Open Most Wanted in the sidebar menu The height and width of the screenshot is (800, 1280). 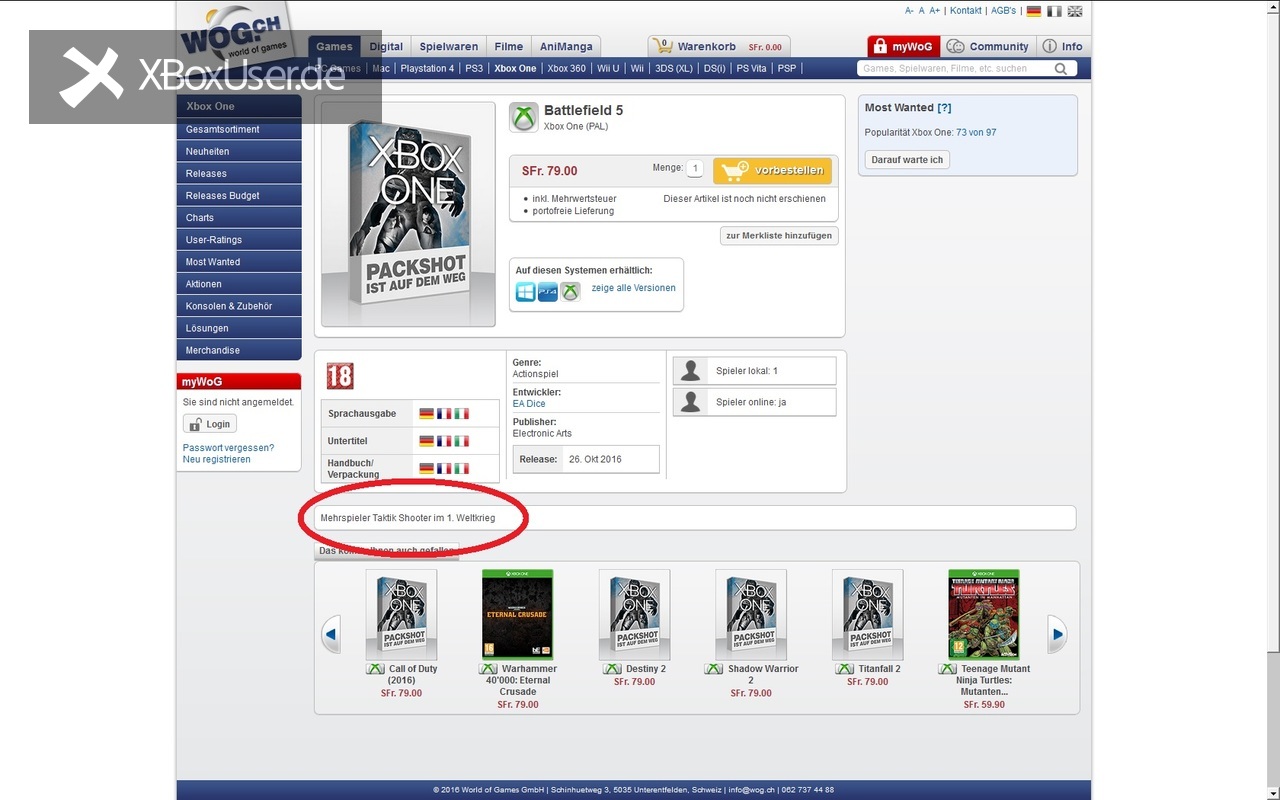(239, 262)
